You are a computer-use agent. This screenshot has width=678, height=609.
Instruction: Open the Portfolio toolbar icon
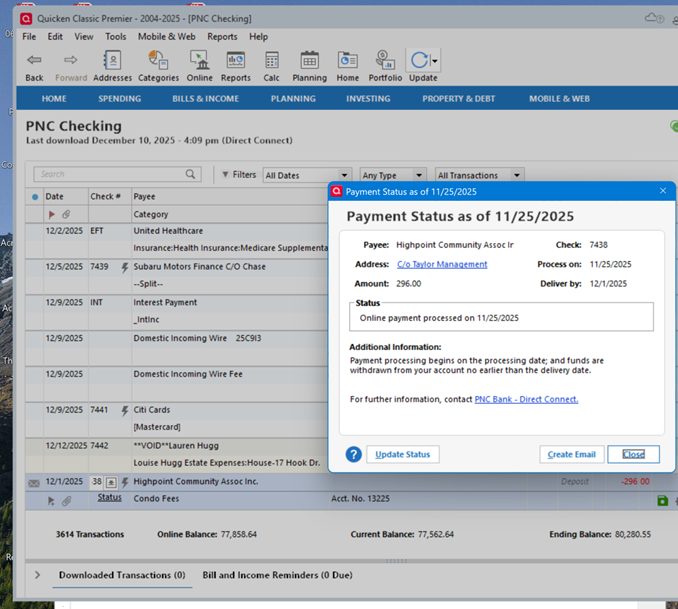click(385, 60)
